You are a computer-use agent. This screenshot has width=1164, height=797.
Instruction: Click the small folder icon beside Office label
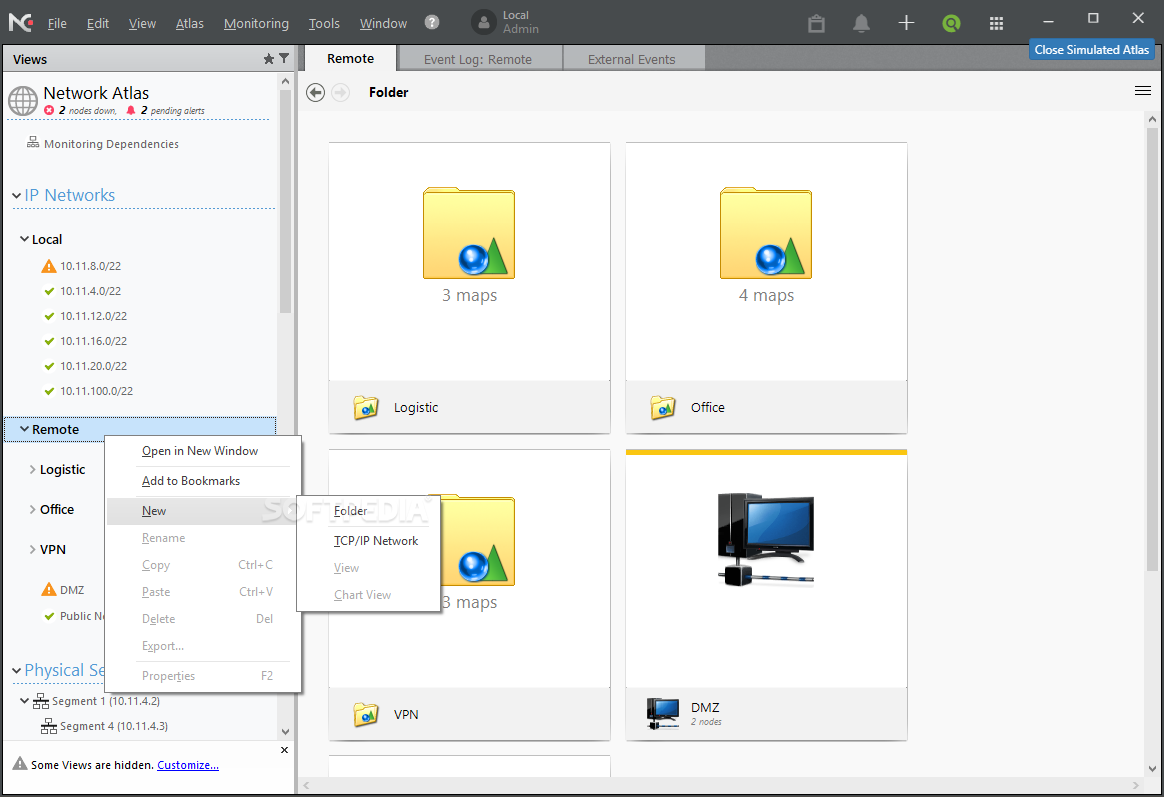662,407
